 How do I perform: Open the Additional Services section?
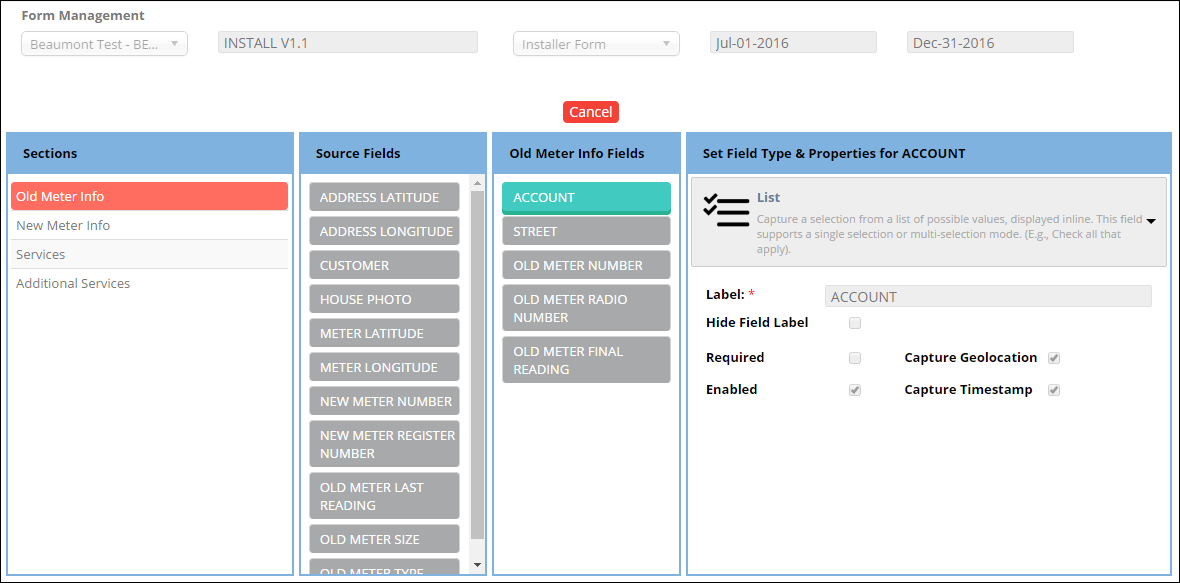[73, 284]
